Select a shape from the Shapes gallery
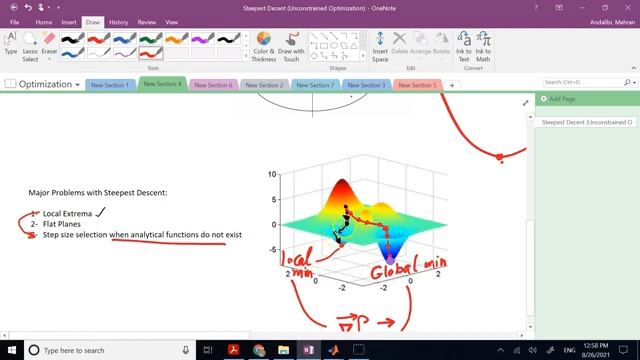This screenshot has height=360, width=640. point(334,46)
